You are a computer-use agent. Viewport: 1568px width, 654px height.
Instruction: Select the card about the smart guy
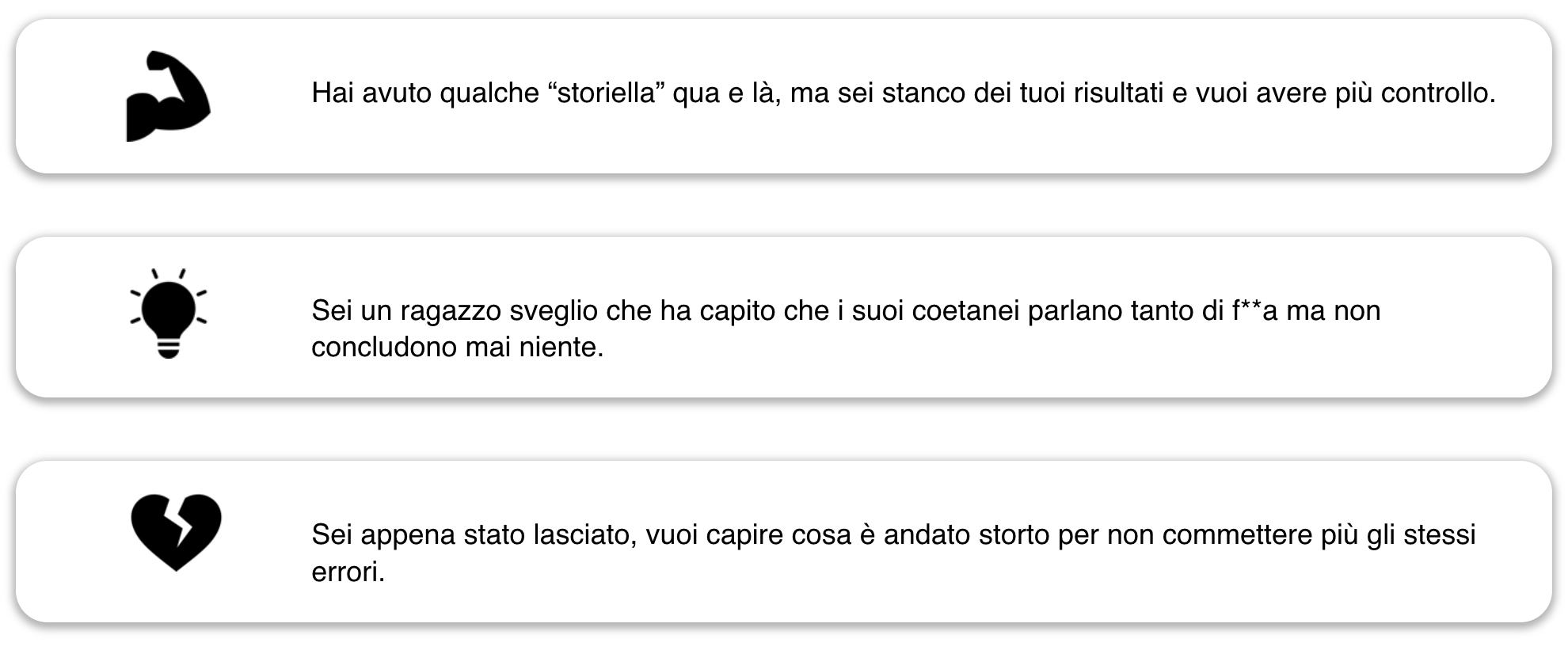(x=784, y=317)
